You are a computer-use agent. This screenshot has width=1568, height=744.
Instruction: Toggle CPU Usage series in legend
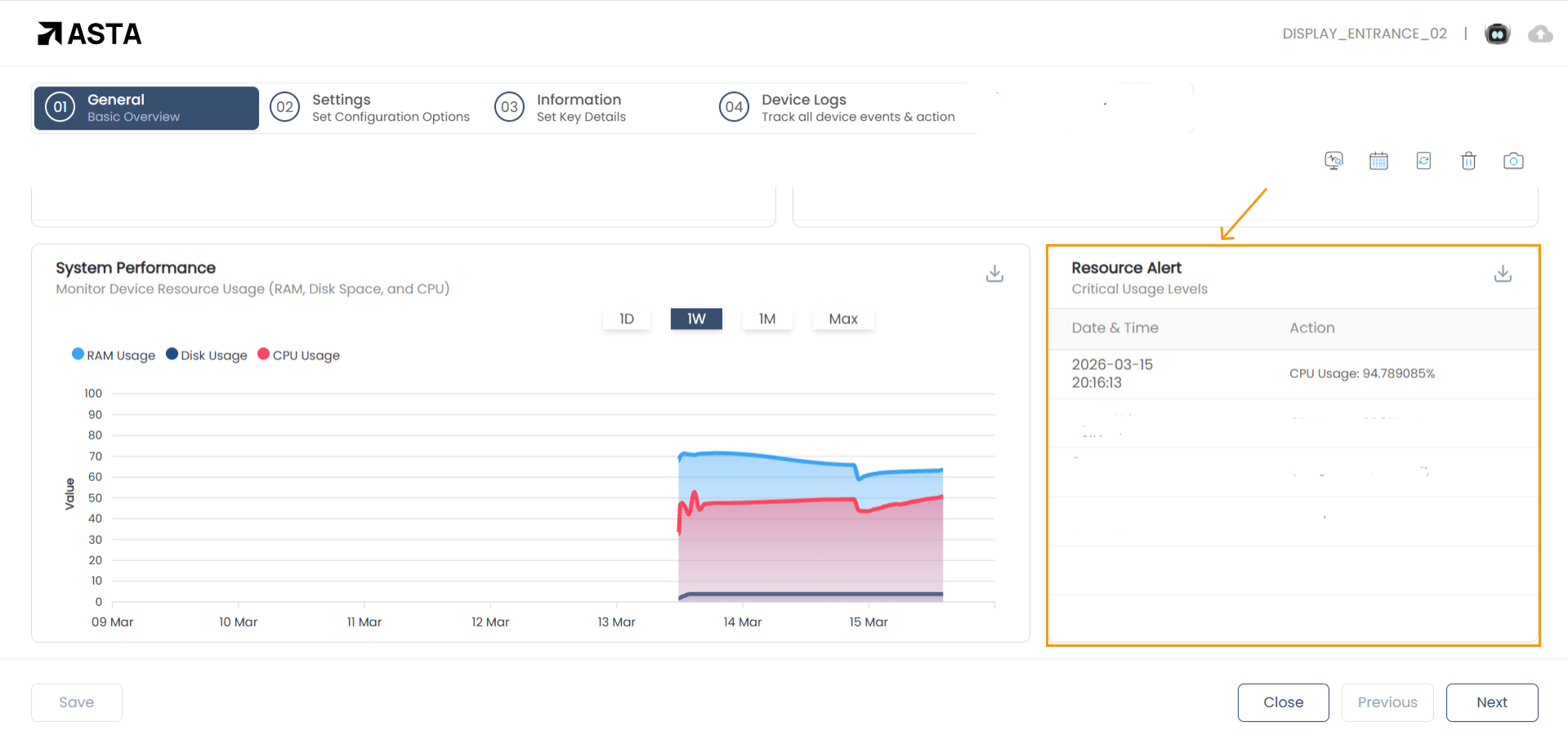pyautogui.click(x=299, y=355)
